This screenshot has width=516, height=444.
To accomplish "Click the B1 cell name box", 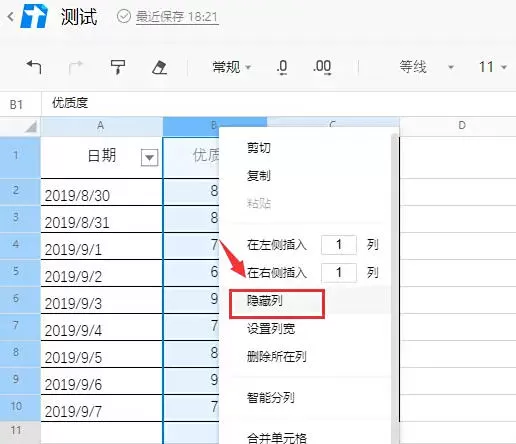I will coord(20,104).
